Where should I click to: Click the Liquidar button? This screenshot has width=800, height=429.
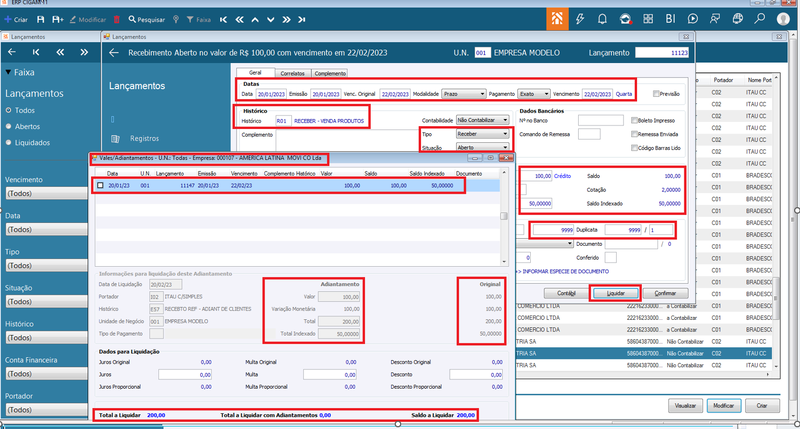(x=615, y=293)
